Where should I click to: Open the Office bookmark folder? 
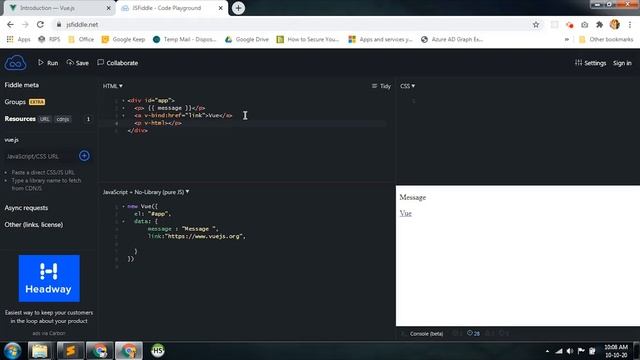[81, 39]
